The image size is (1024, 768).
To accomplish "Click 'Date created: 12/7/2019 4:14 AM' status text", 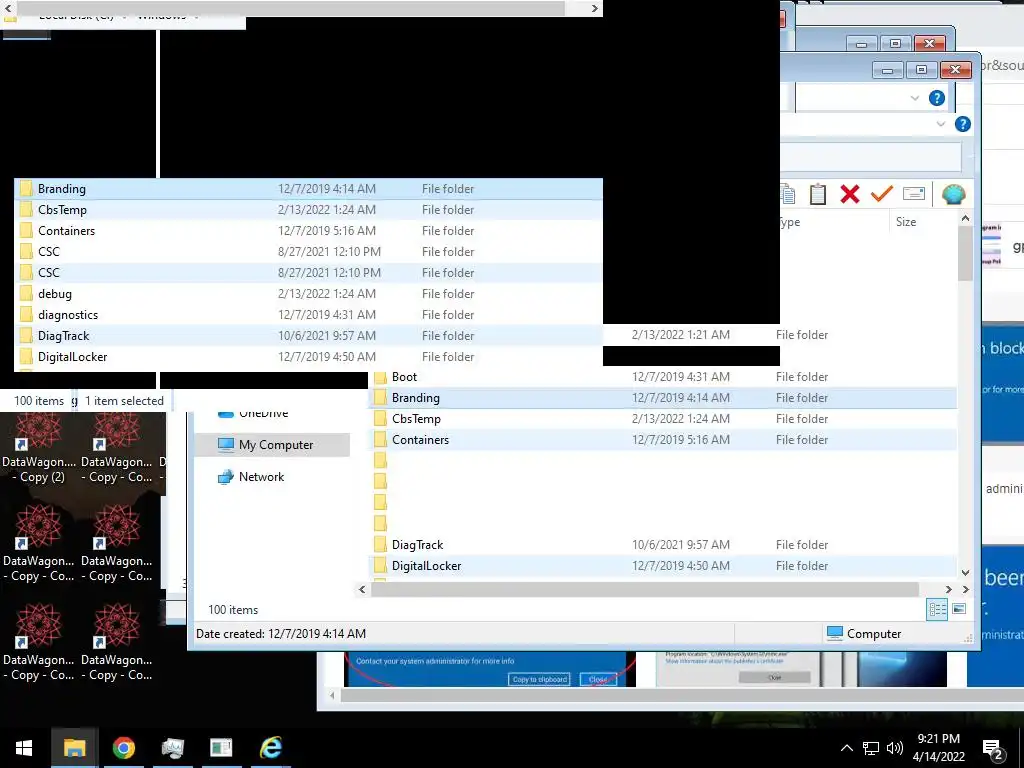I will pyautogui.click(x=281, y=633).
